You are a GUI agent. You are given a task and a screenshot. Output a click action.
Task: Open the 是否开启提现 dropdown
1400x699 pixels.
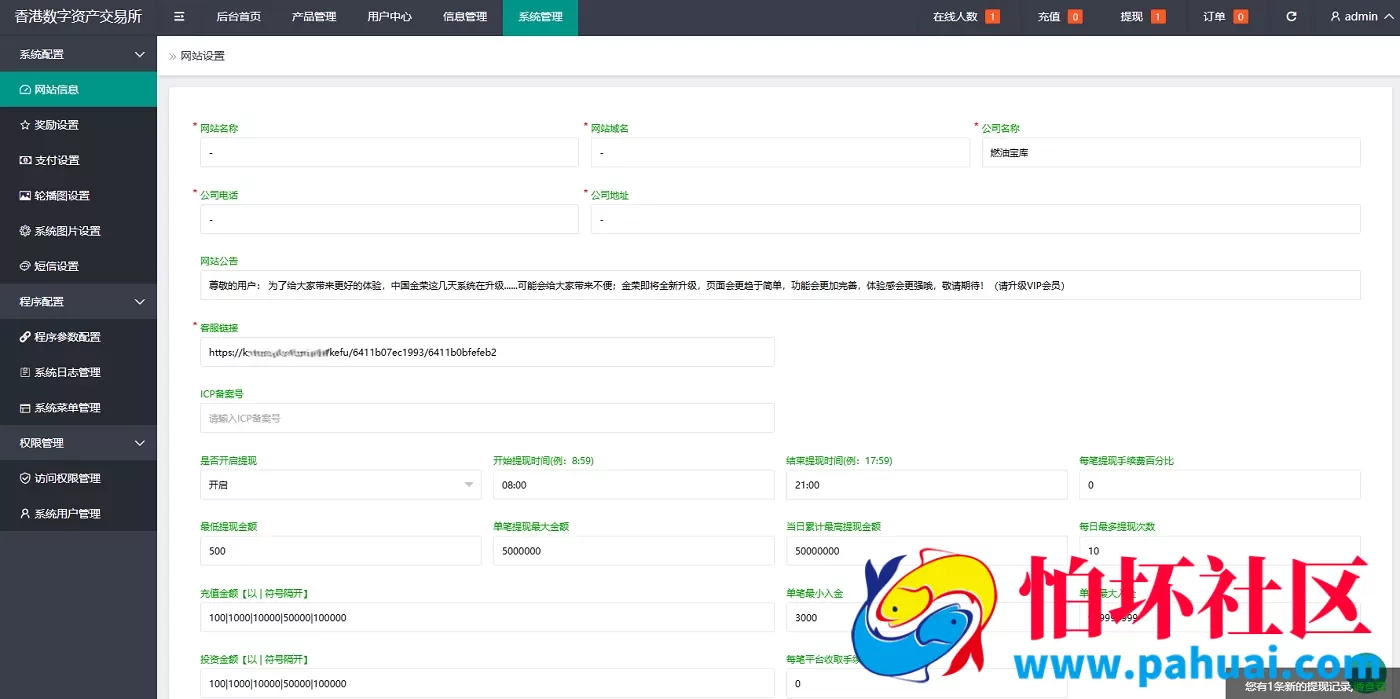(341, 485)
